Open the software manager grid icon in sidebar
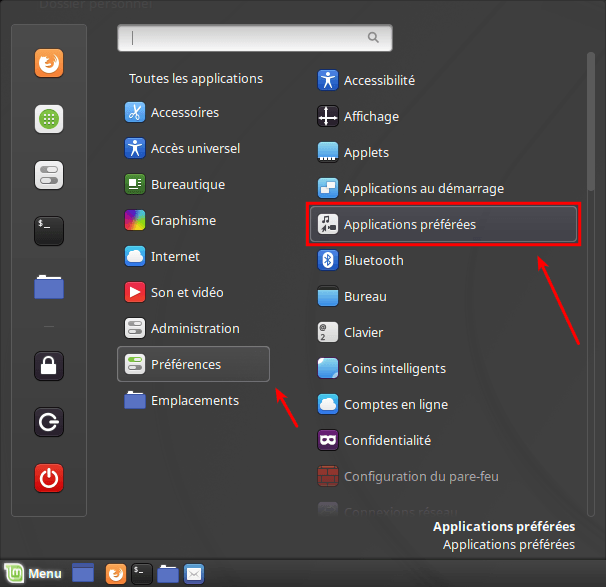The height and width of the screenshot is (587, 606). coord(49,119)
